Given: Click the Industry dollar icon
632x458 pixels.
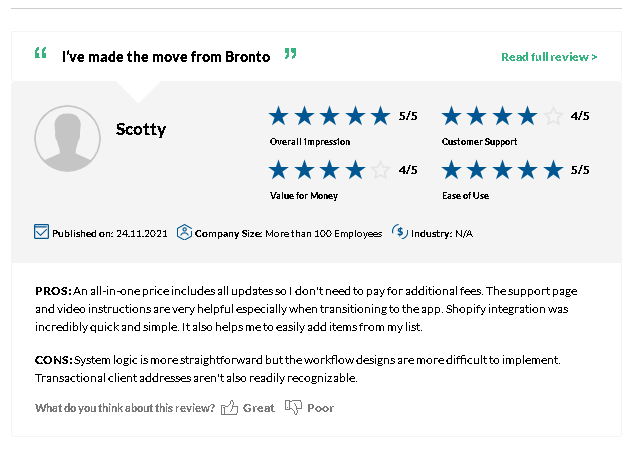Looking at the screenshot, I should [x=399, y=232].
